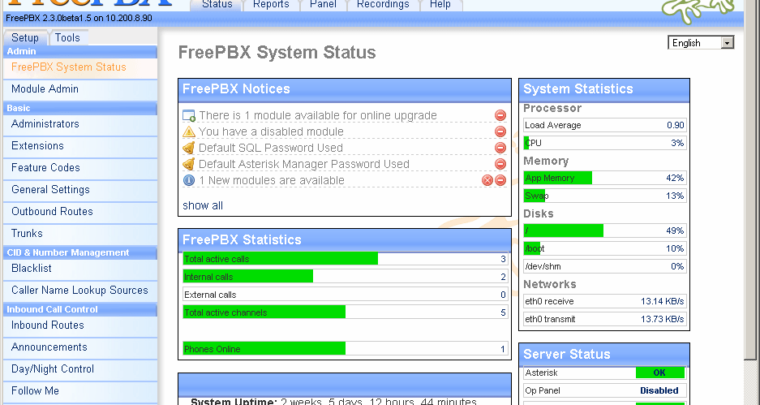760x405 pixels.
Task: Open the Panel tab in top navigation
Action: point(323,5)
